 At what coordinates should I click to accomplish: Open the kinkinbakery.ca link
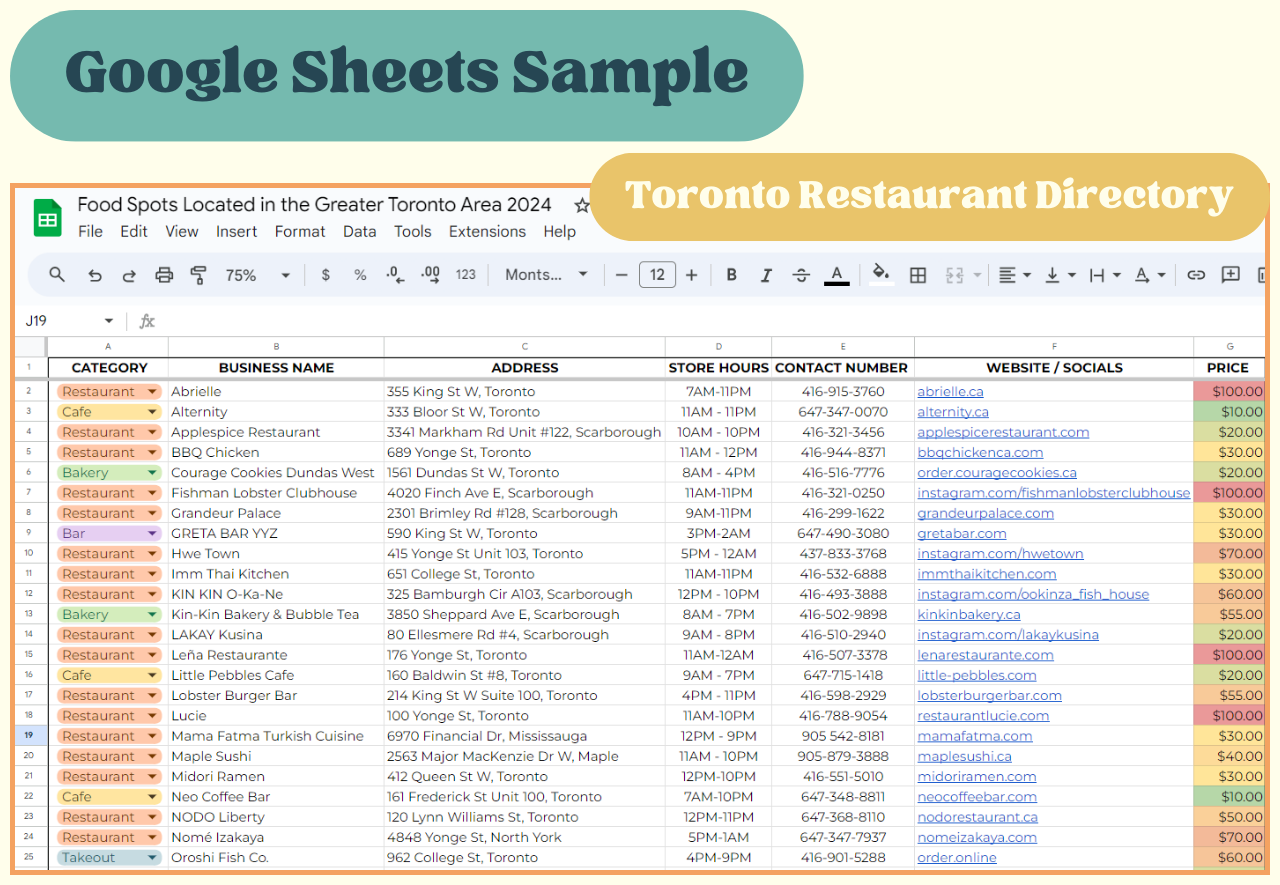click(969, 615)
